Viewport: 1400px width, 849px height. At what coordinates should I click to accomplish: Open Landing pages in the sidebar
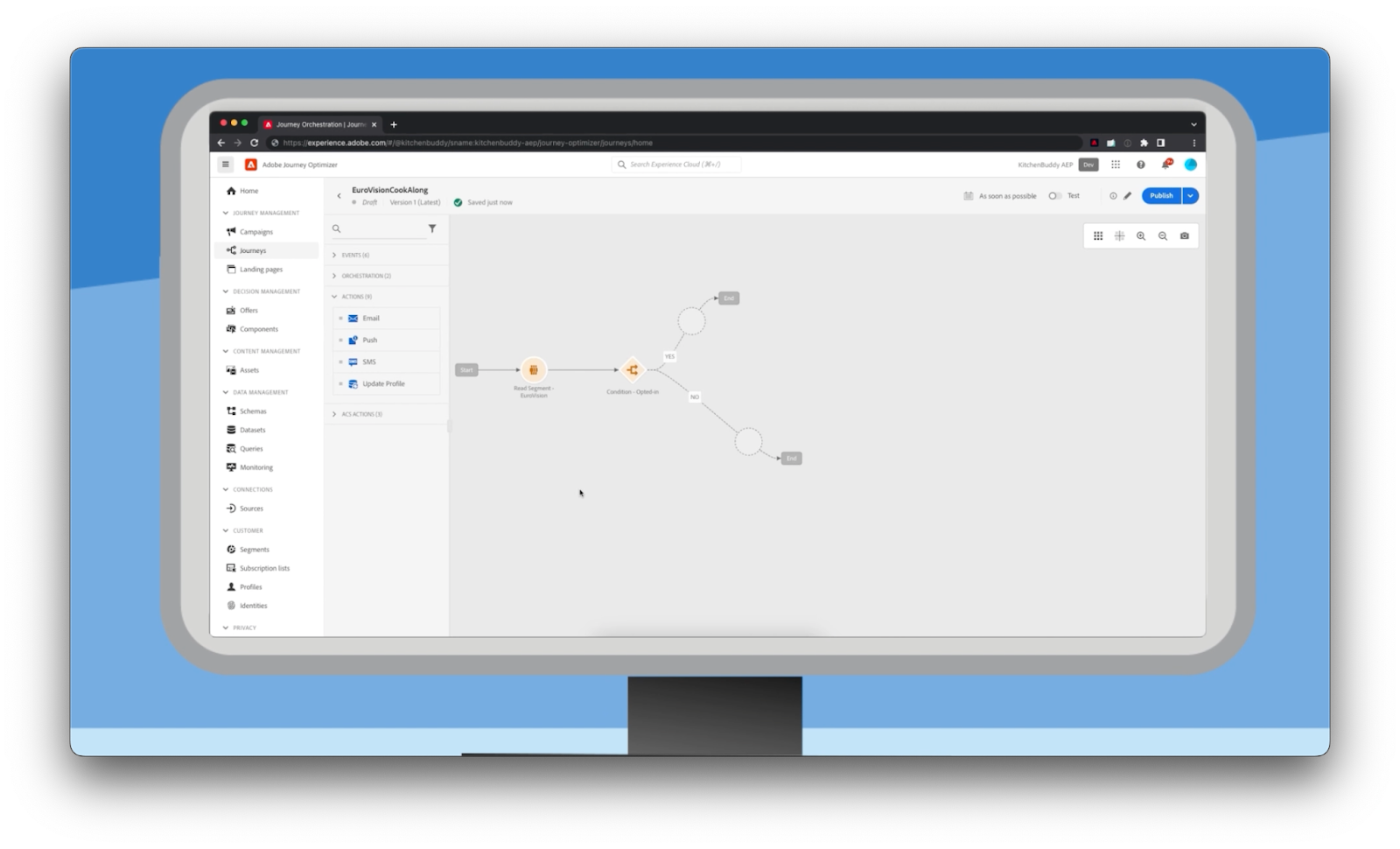pos(254,270)
